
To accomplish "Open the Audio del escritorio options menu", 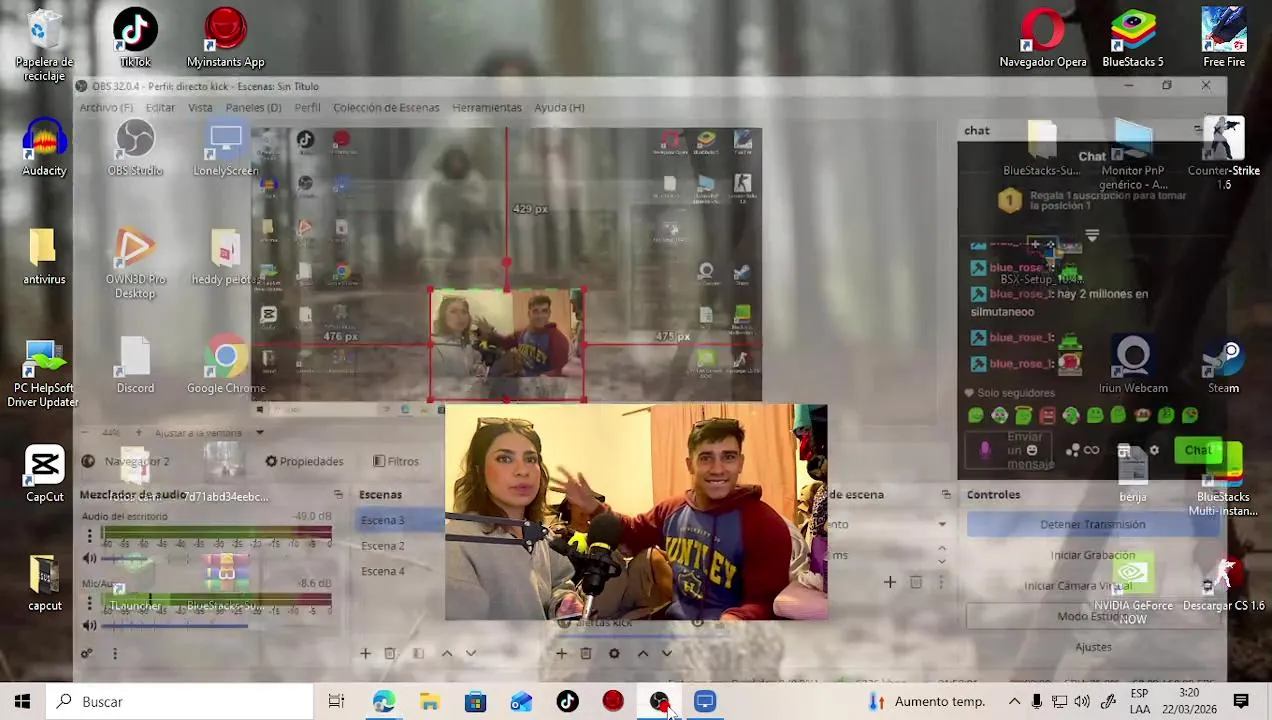I will tap(89, 537).
